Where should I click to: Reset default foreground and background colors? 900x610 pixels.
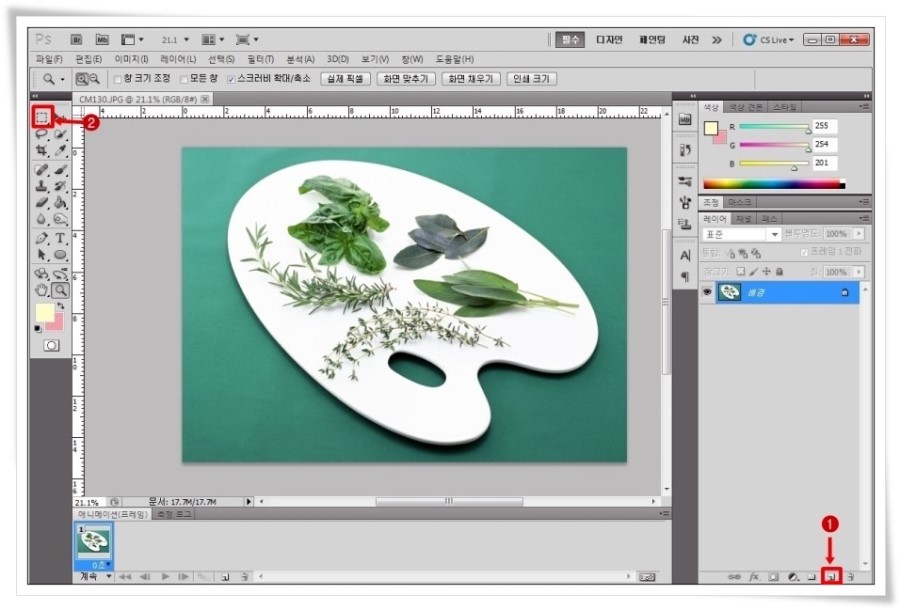pos(38,329)
